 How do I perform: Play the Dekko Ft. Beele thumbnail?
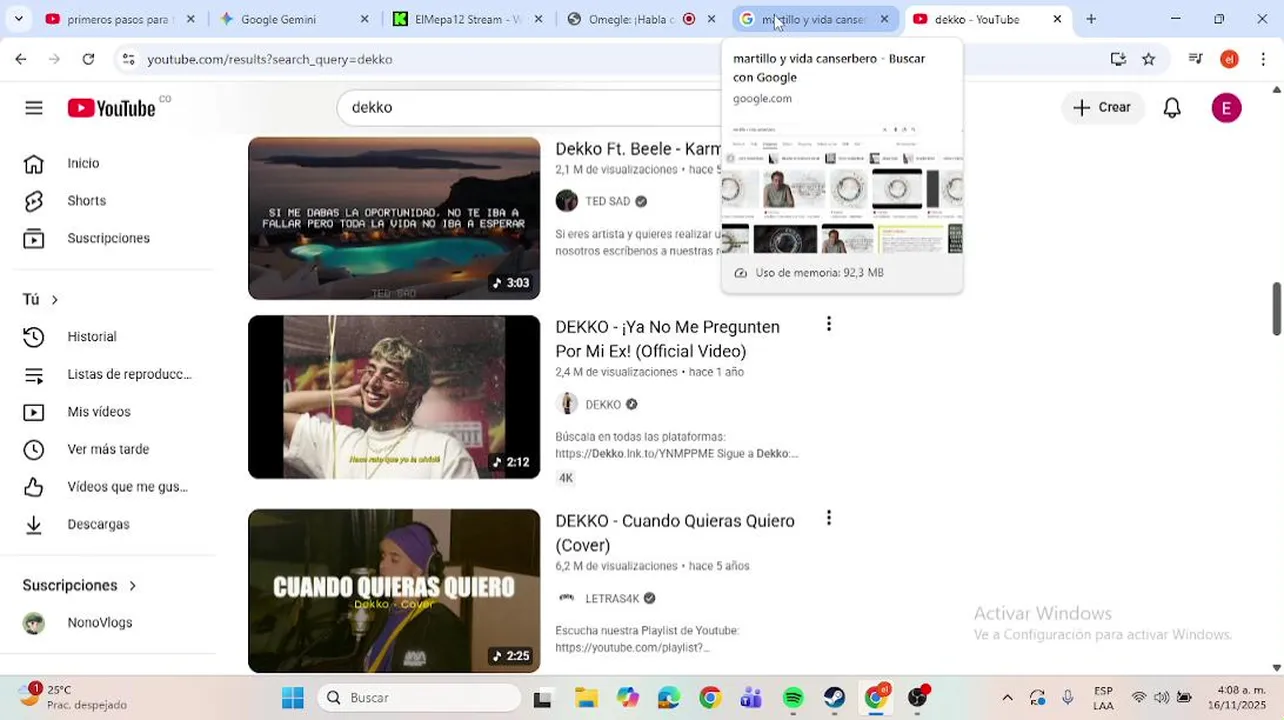pyautogui.click(x=394, y=217)
